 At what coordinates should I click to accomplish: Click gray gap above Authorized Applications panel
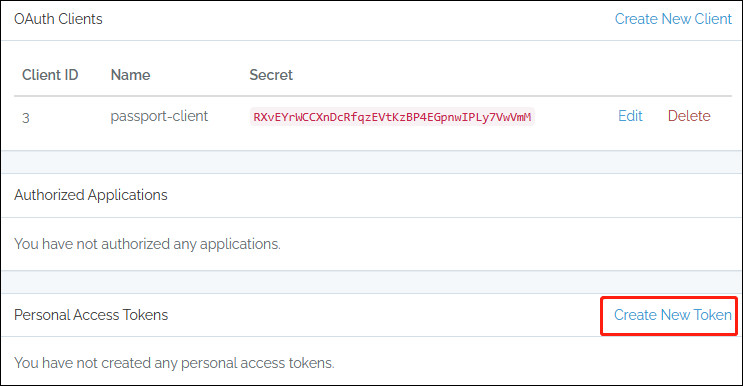tap(372, 162)
